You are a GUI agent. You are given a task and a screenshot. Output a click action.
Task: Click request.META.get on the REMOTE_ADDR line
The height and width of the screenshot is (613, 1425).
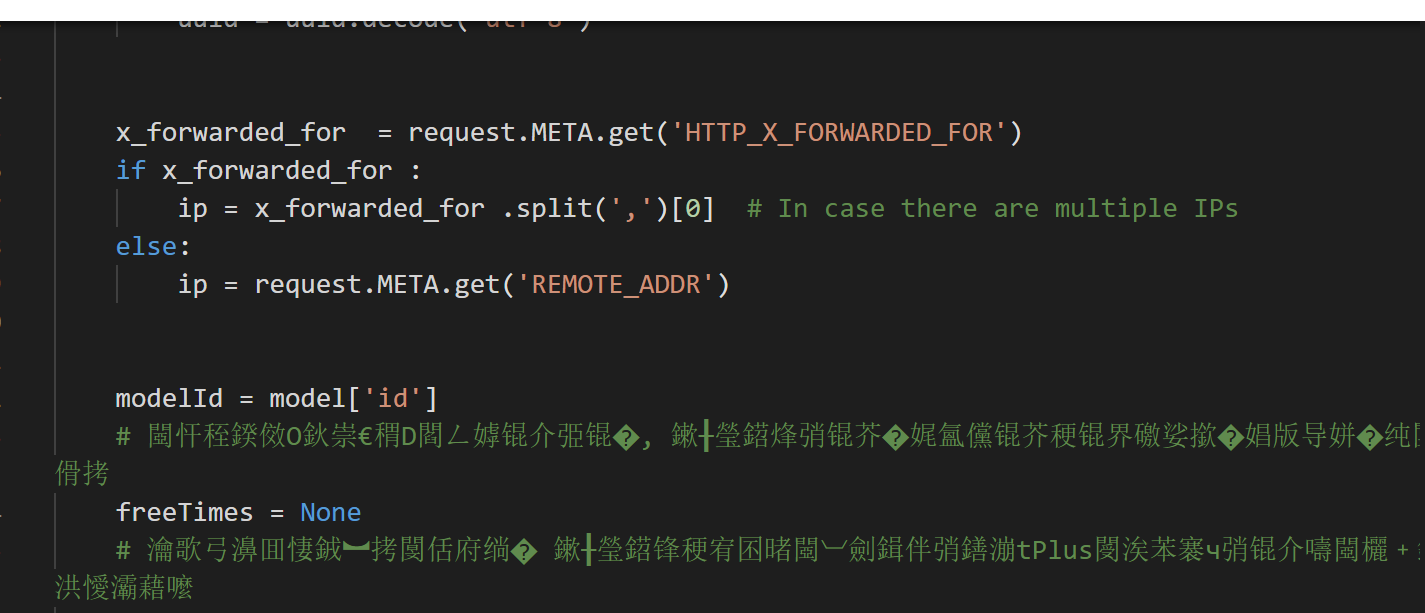click(x=377, y=284)
